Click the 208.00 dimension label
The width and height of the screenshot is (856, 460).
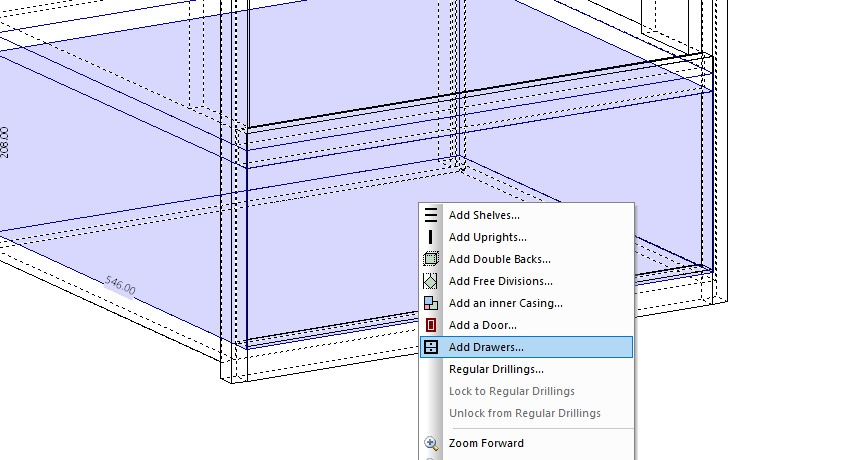pos(4,142)
